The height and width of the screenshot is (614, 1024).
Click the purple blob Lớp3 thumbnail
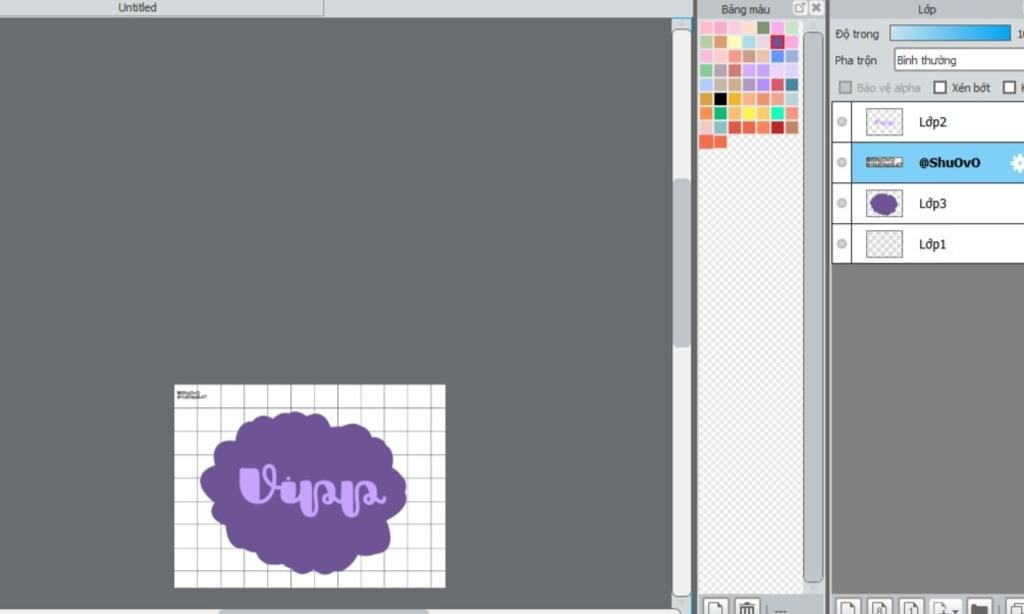click(x=884, y=203)
